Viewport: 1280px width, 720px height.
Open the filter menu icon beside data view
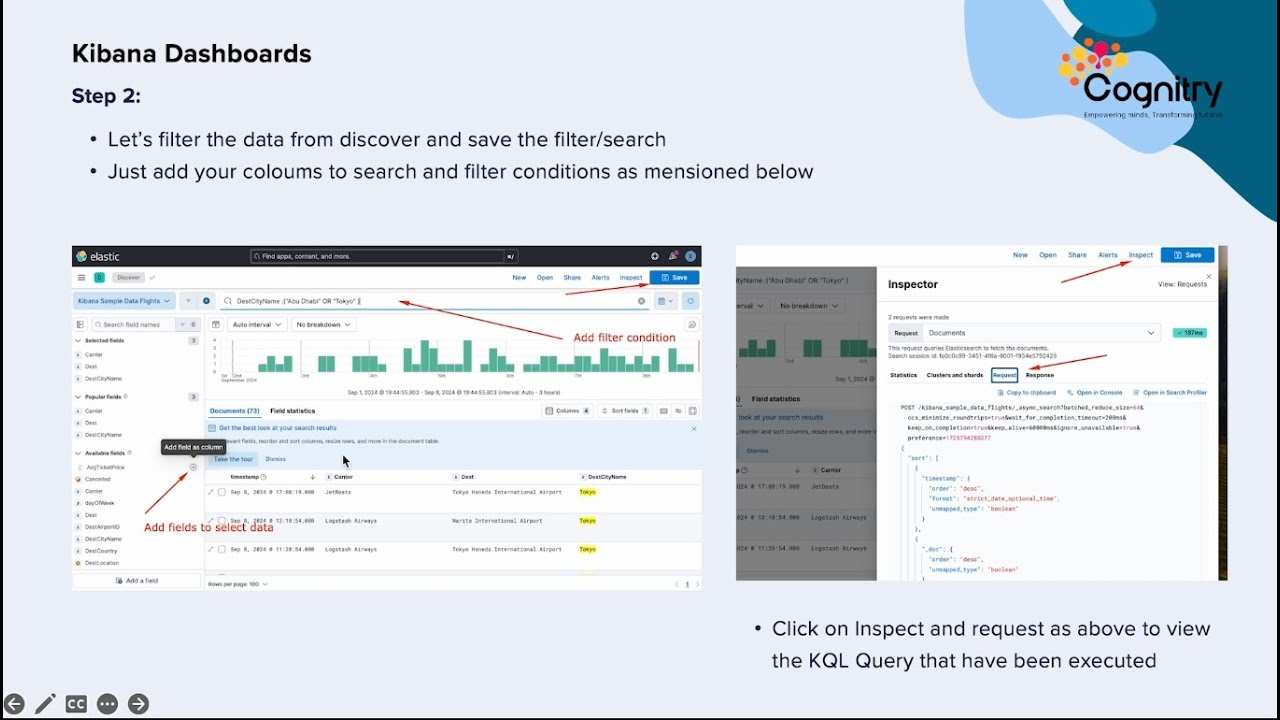coord(188,300)
